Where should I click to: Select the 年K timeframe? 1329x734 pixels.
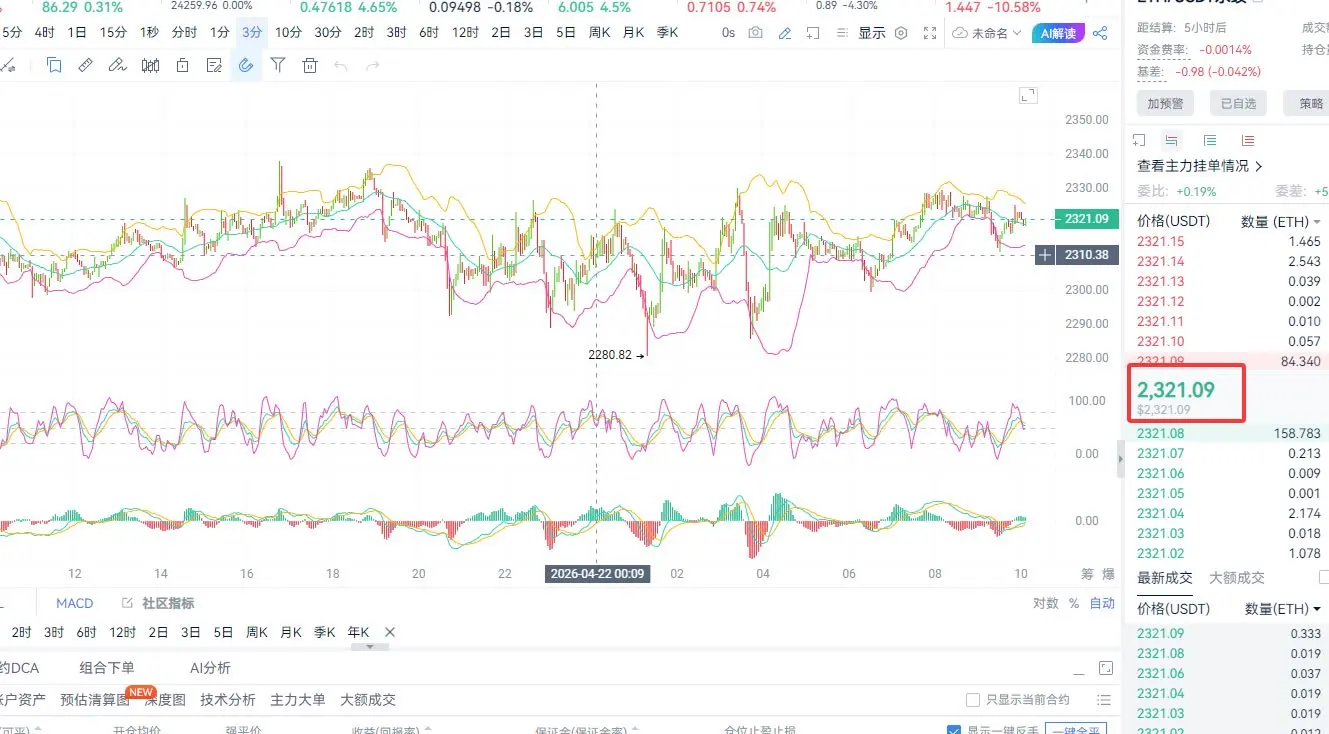(x=358, y=632)
